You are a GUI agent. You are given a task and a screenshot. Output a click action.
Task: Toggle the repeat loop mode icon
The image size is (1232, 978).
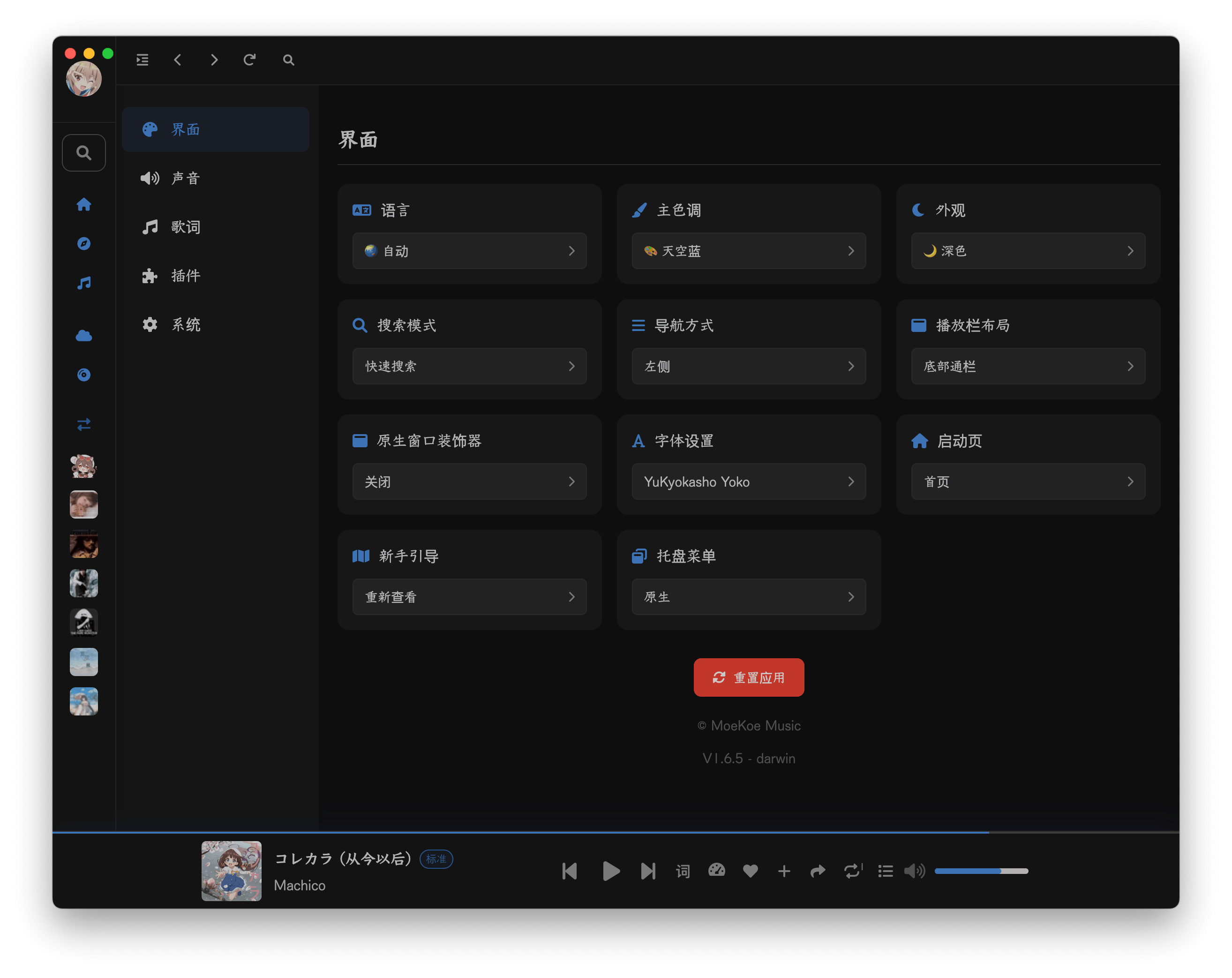click(x=853, y=871)
